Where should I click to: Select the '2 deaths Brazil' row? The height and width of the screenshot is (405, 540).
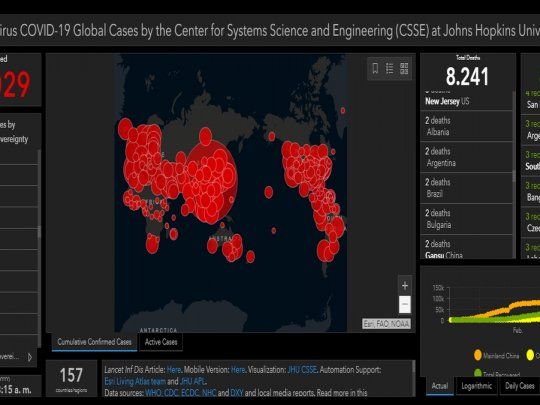tap(466, 188)
